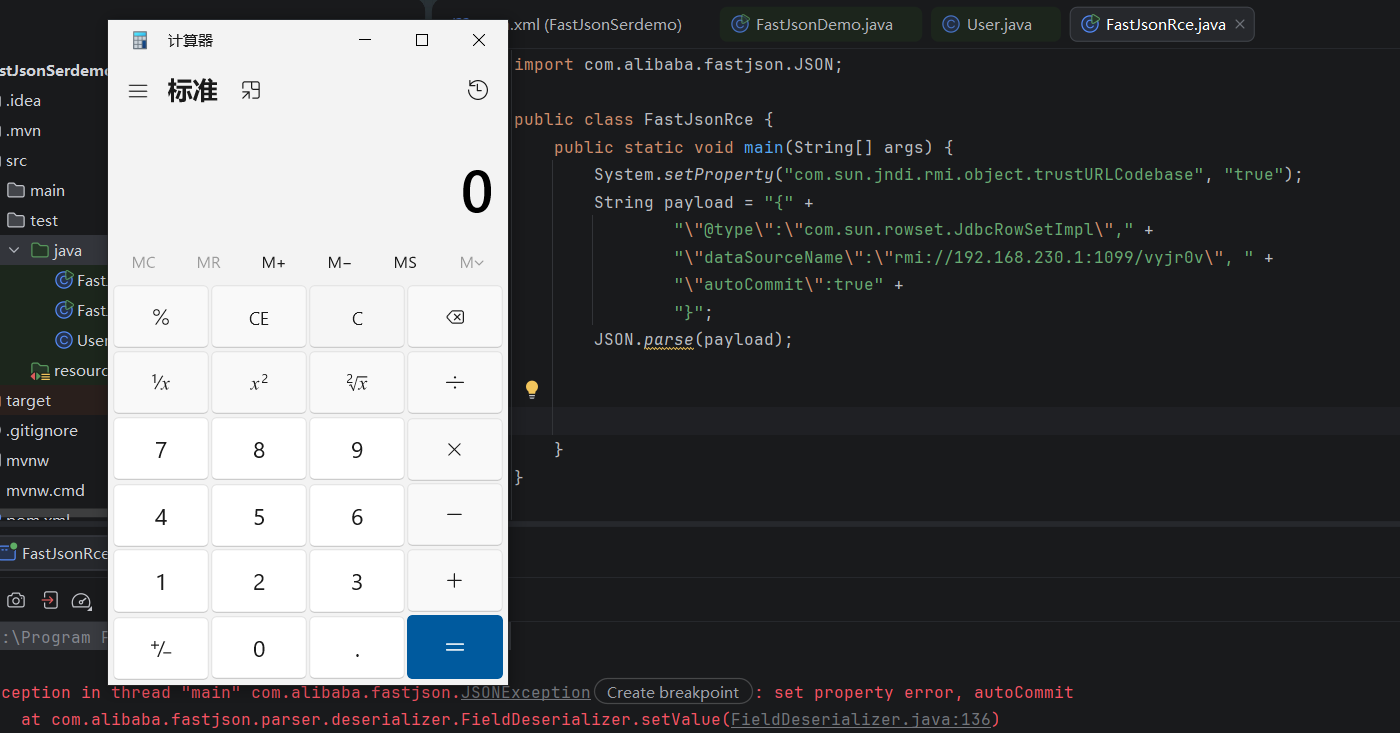Click the addition operator key
Viewport: 1400px width, 733px height.
tap(455, 581)
